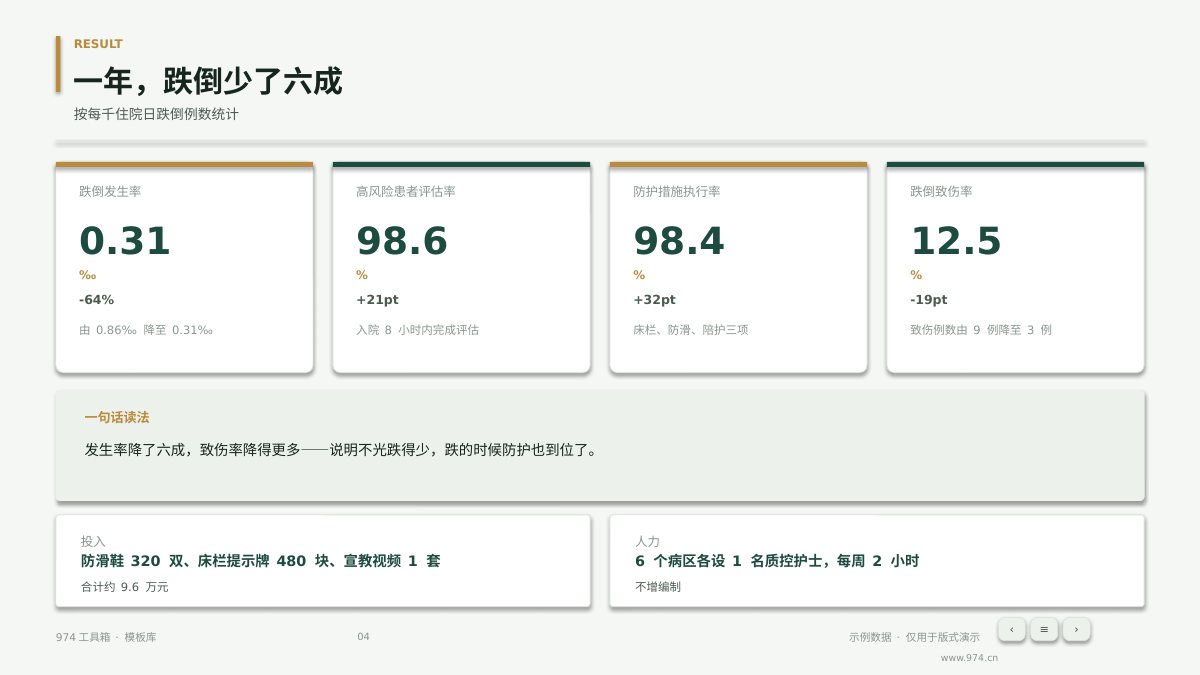Click the page number 04
Viewport: 1200px width, 675px height.
[x=363, y=637]
